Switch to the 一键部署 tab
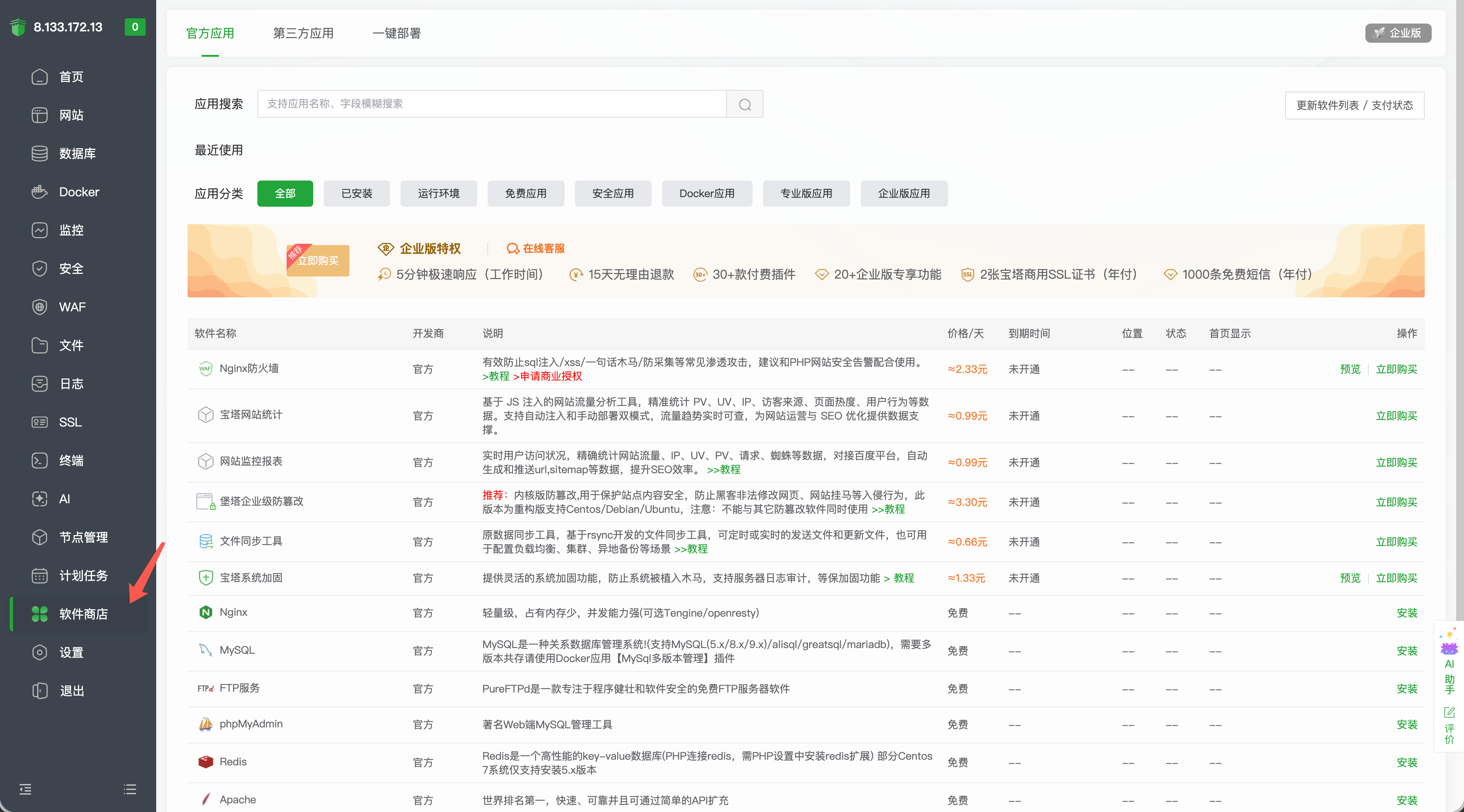The width and height of the screenshot is (1464, 812). tap(397, 33)
